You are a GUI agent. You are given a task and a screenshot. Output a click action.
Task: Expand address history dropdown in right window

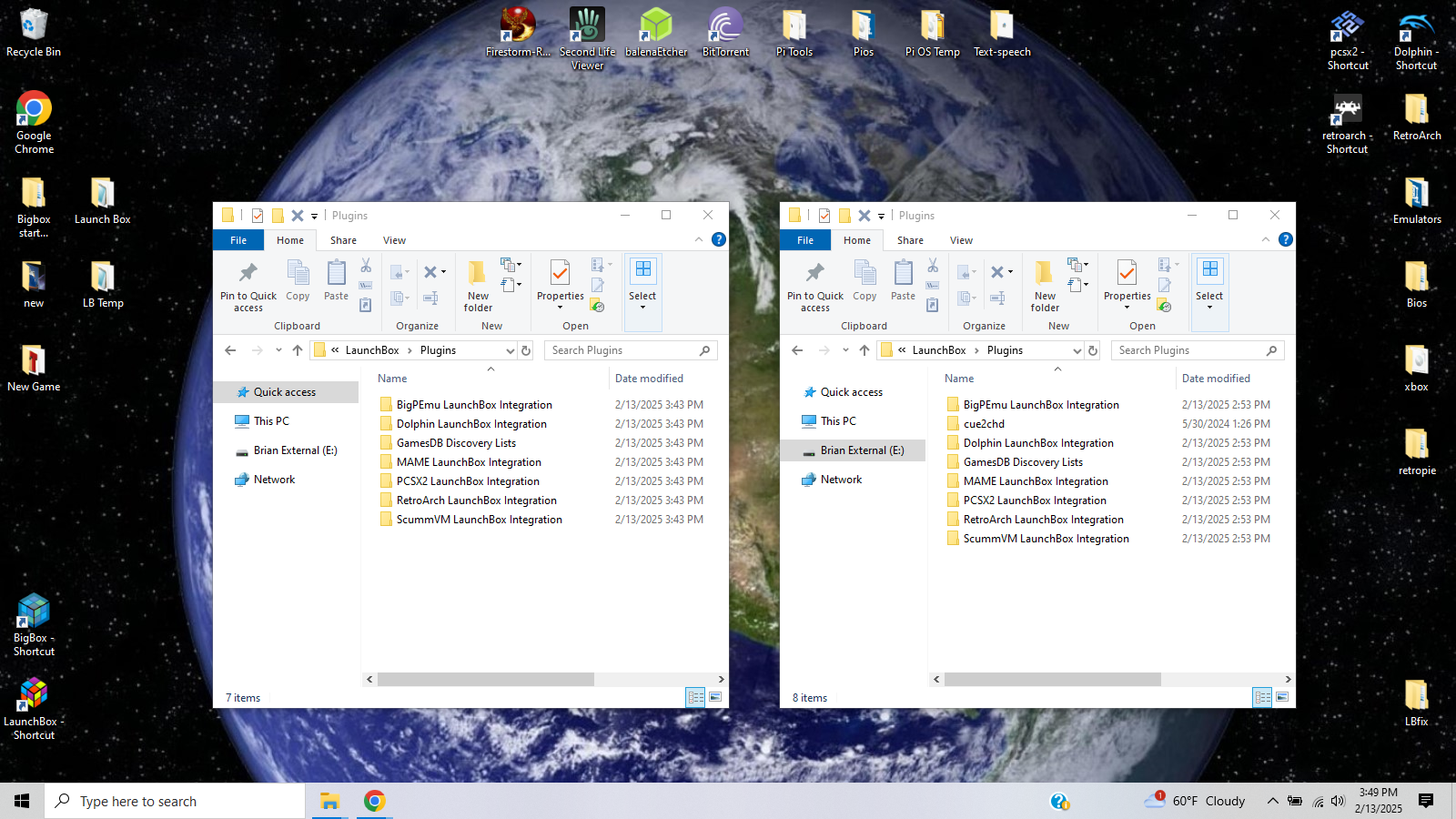tap(1077, 350)
